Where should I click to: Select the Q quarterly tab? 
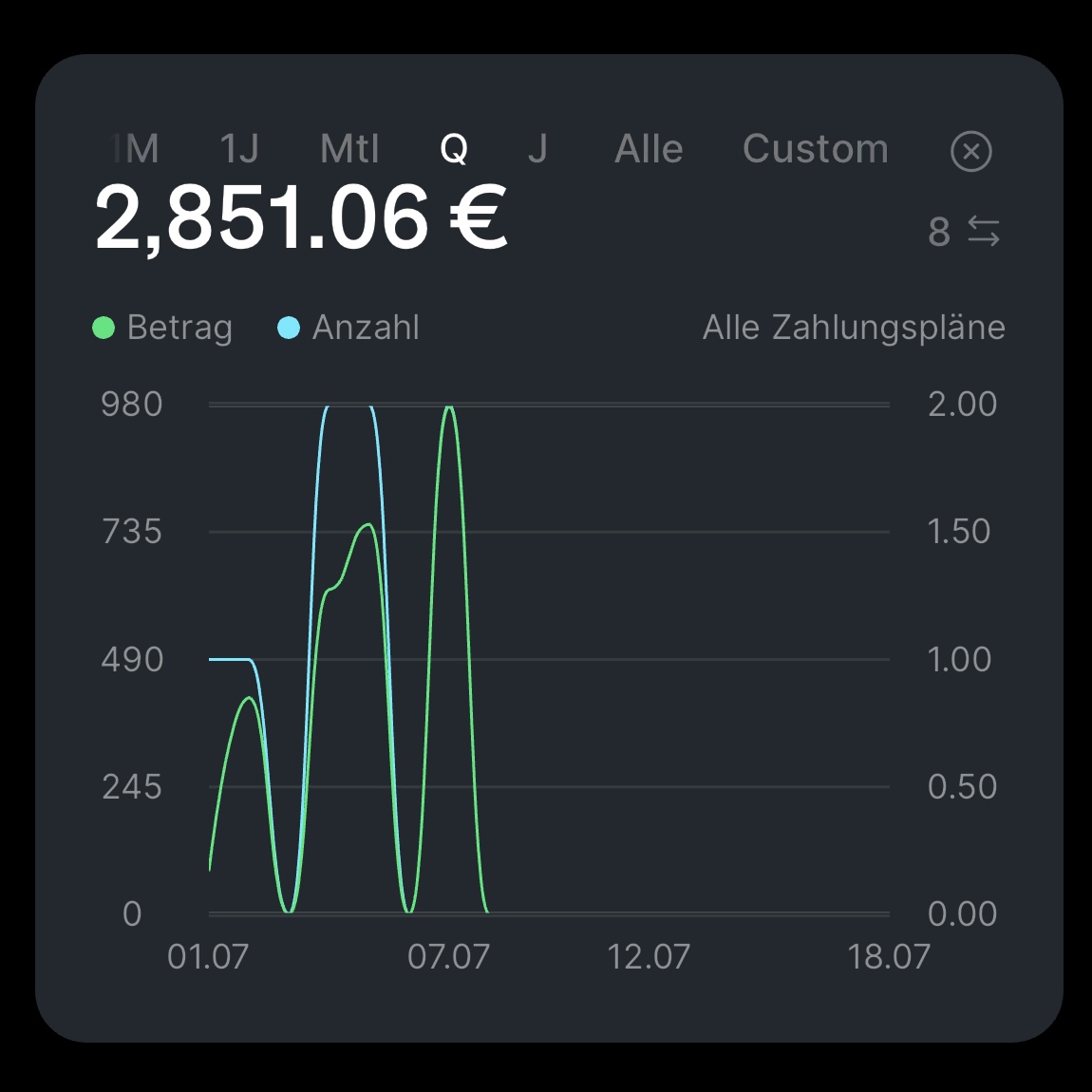point(454,149)
